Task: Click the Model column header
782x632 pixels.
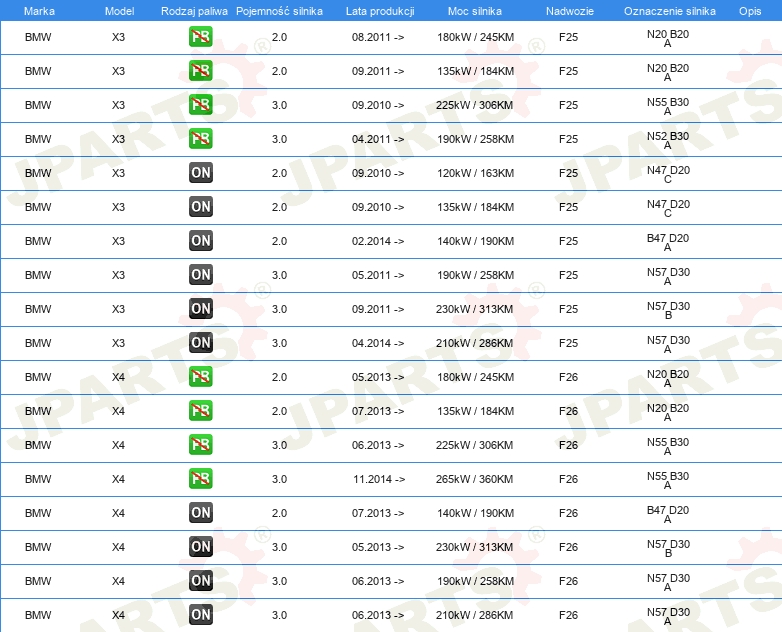Action: 119,11
